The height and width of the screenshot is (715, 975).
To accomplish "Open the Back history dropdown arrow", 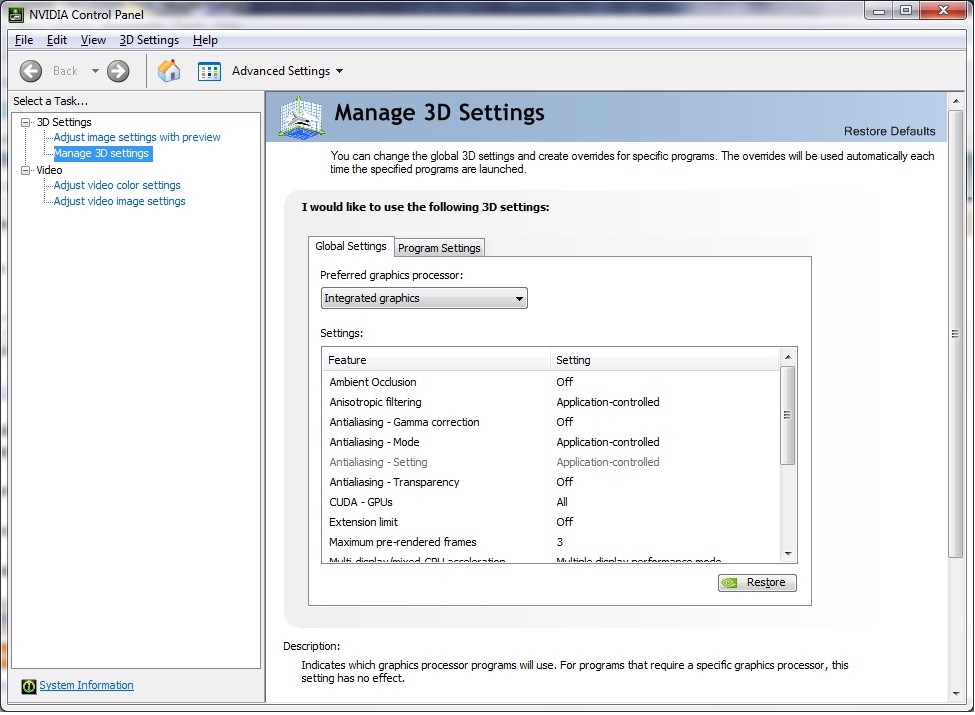I will click(95, 71).
